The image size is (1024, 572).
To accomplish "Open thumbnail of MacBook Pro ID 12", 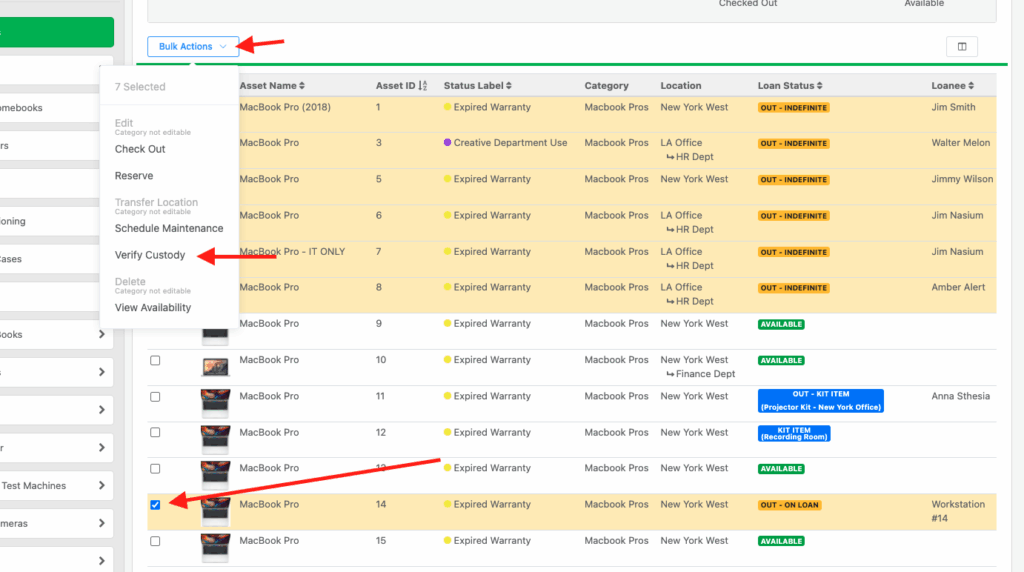I will 215,439.
